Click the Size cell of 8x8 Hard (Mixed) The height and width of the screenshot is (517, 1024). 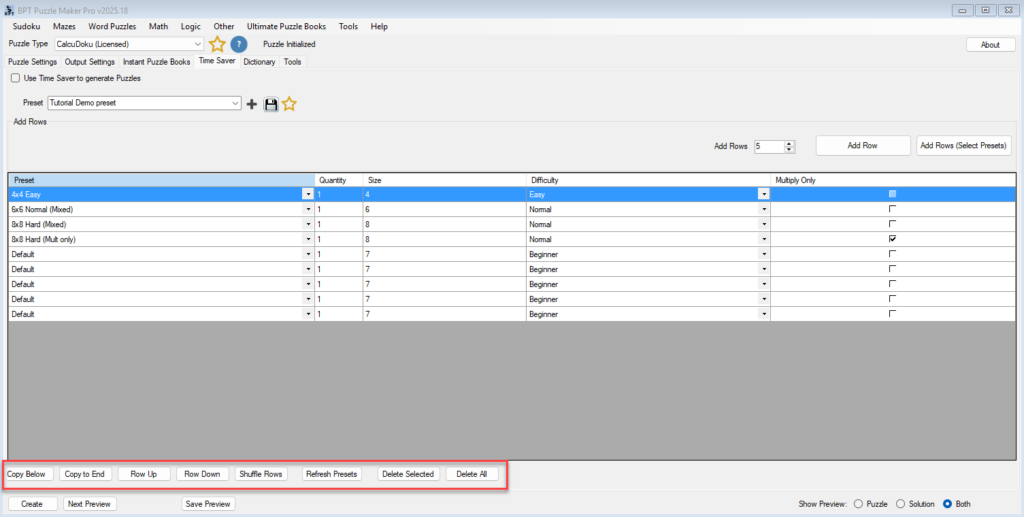click(x=443, y=224)
